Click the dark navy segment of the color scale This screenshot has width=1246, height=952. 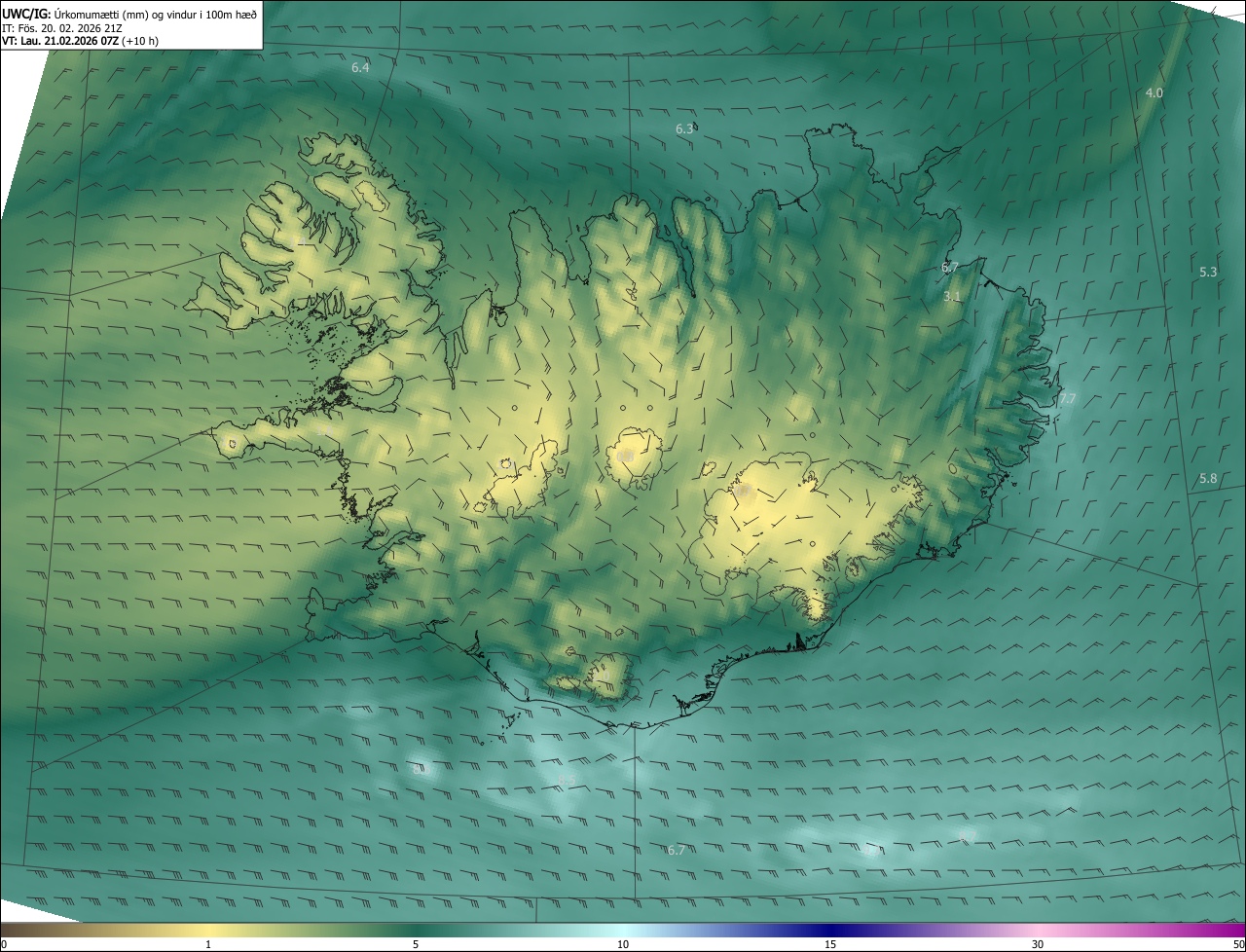click(830, 930)
